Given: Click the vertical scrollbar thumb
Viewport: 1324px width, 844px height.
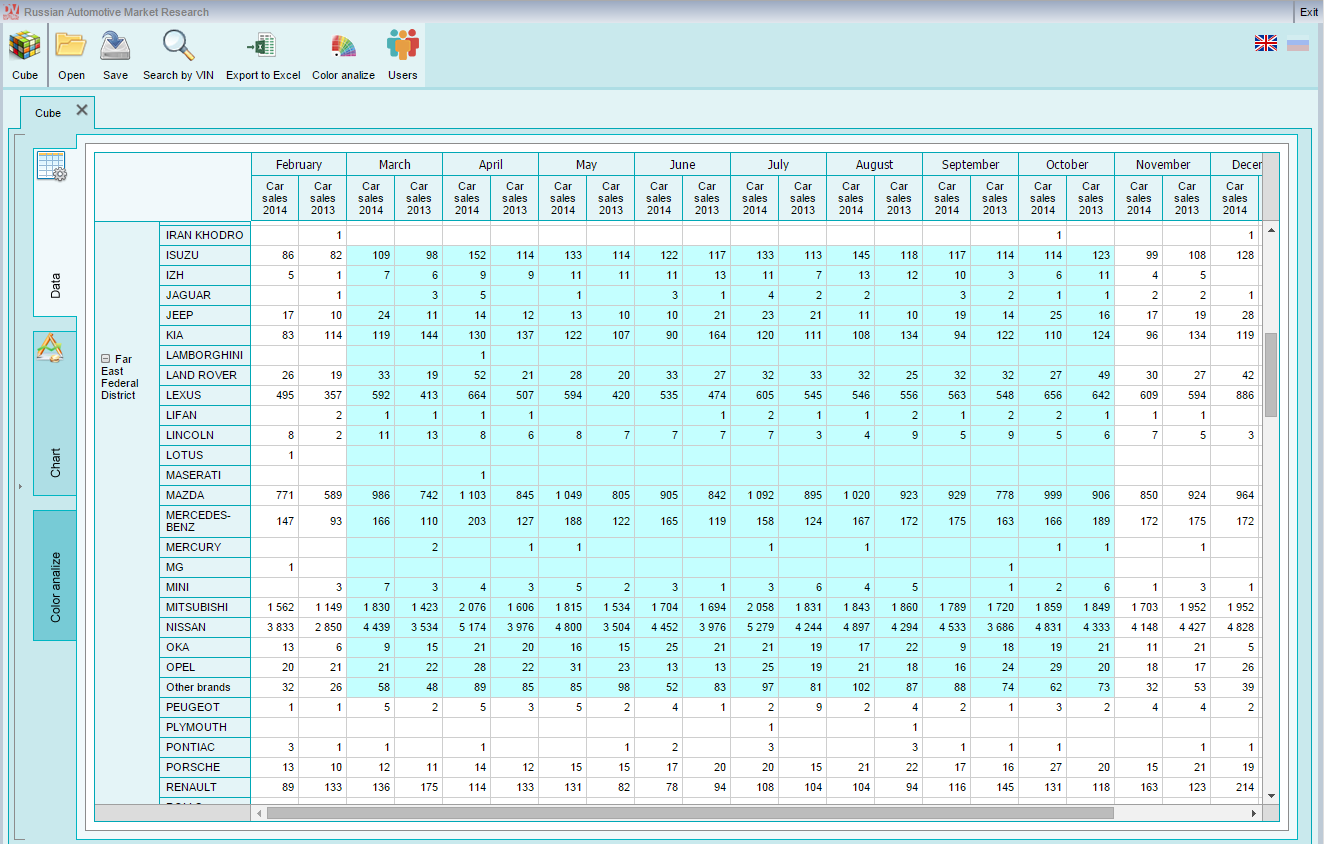Looking at the screenshot, I should click(x=1271, y=375).
